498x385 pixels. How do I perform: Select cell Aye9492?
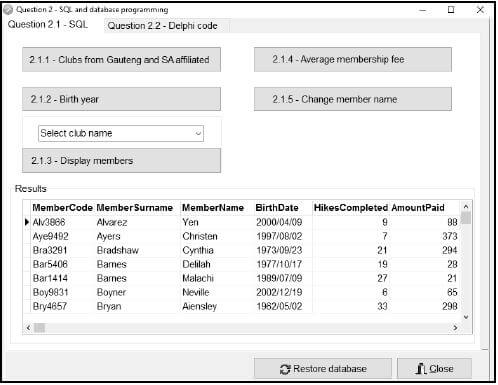pyautogui.click(x=51, y=236)
